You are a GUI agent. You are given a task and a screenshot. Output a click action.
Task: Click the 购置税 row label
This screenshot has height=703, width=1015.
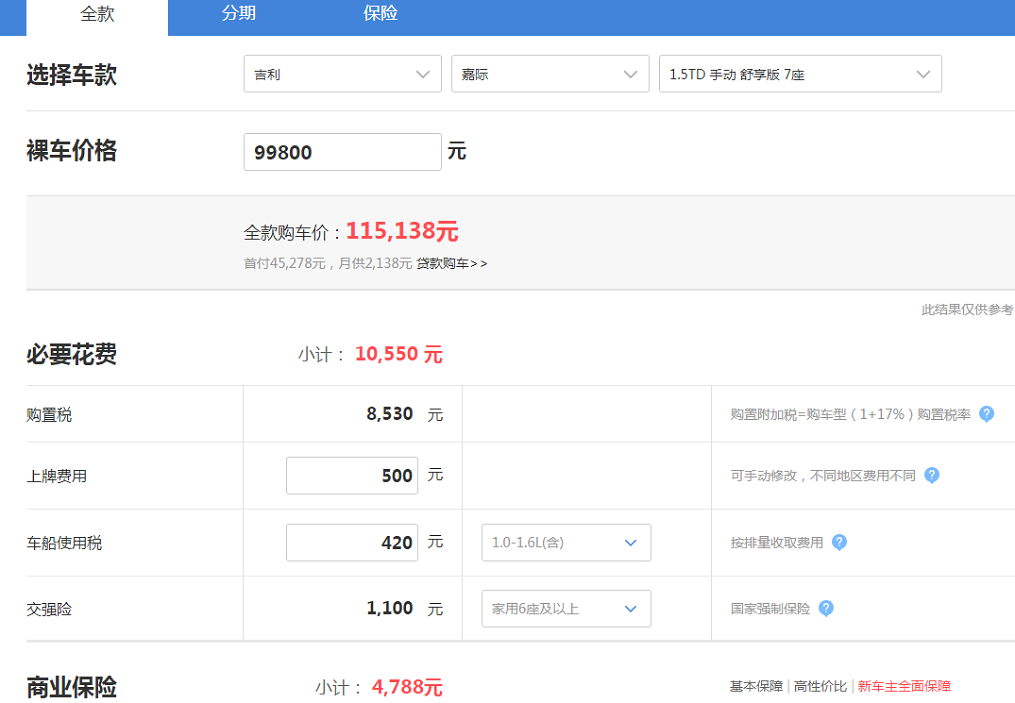(x=49, y=415)
